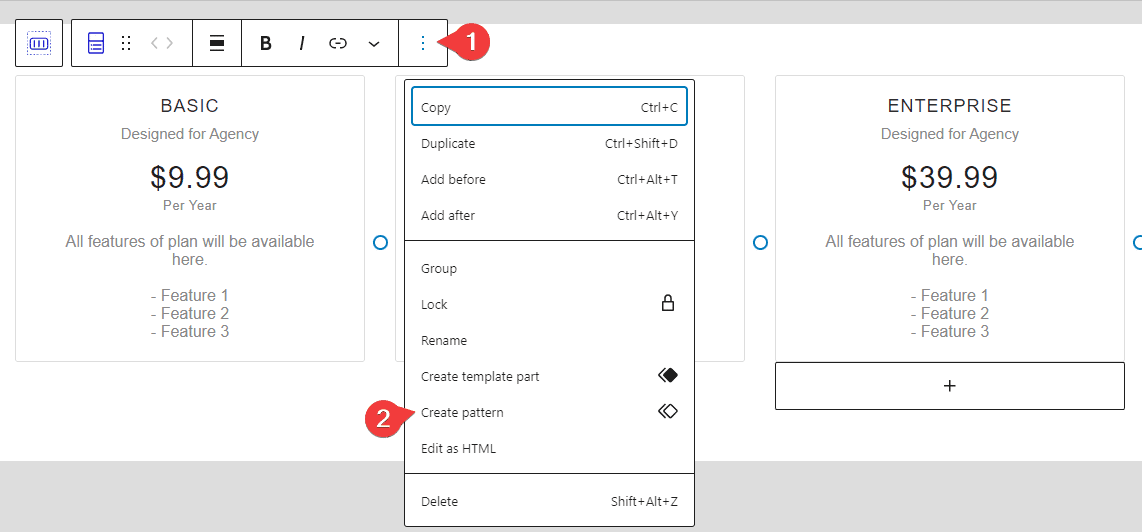This screenshot has width=1142, height=532.
Task: Open the three-dot block options menu
Action: click(423, 43)
